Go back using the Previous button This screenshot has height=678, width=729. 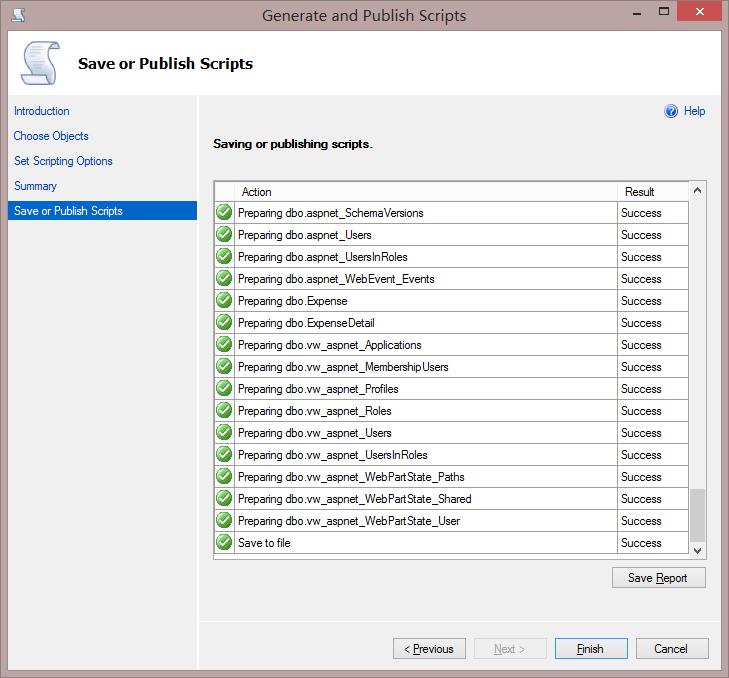coord(429,649)
